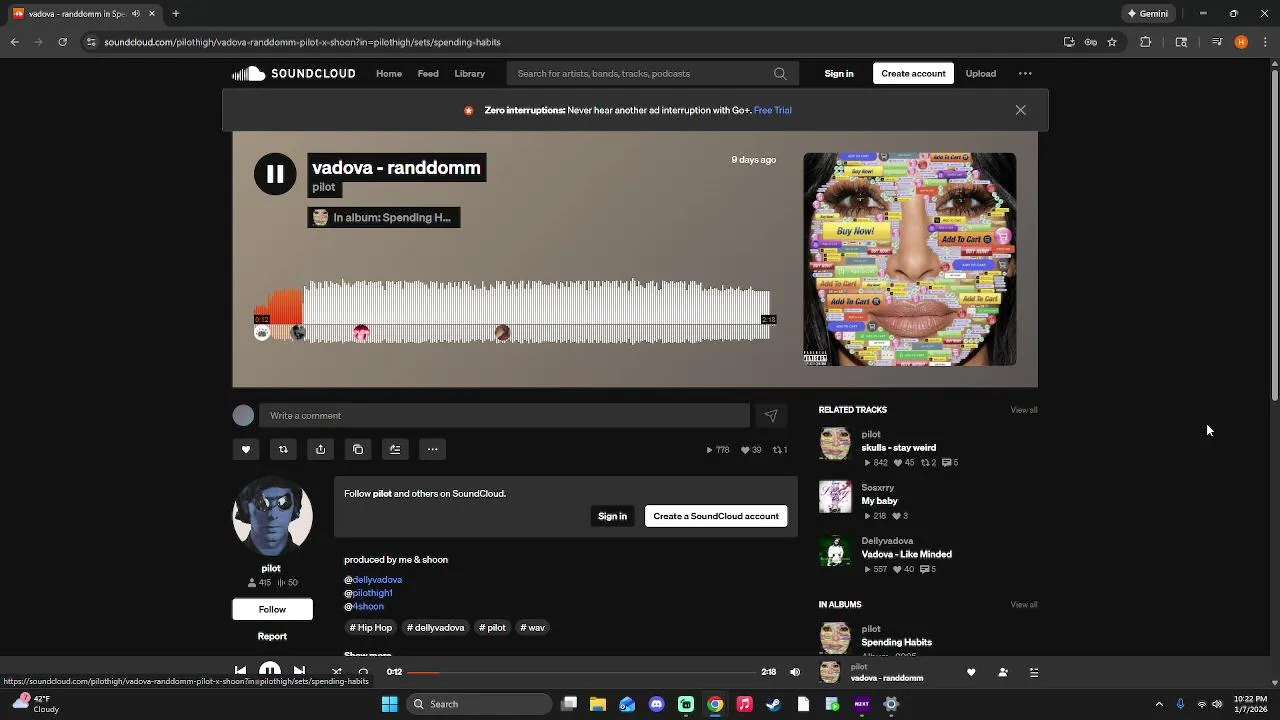The image size is (1280, 720).
Task: Send the comment with the arrow icon
Action: pos(771,416)
